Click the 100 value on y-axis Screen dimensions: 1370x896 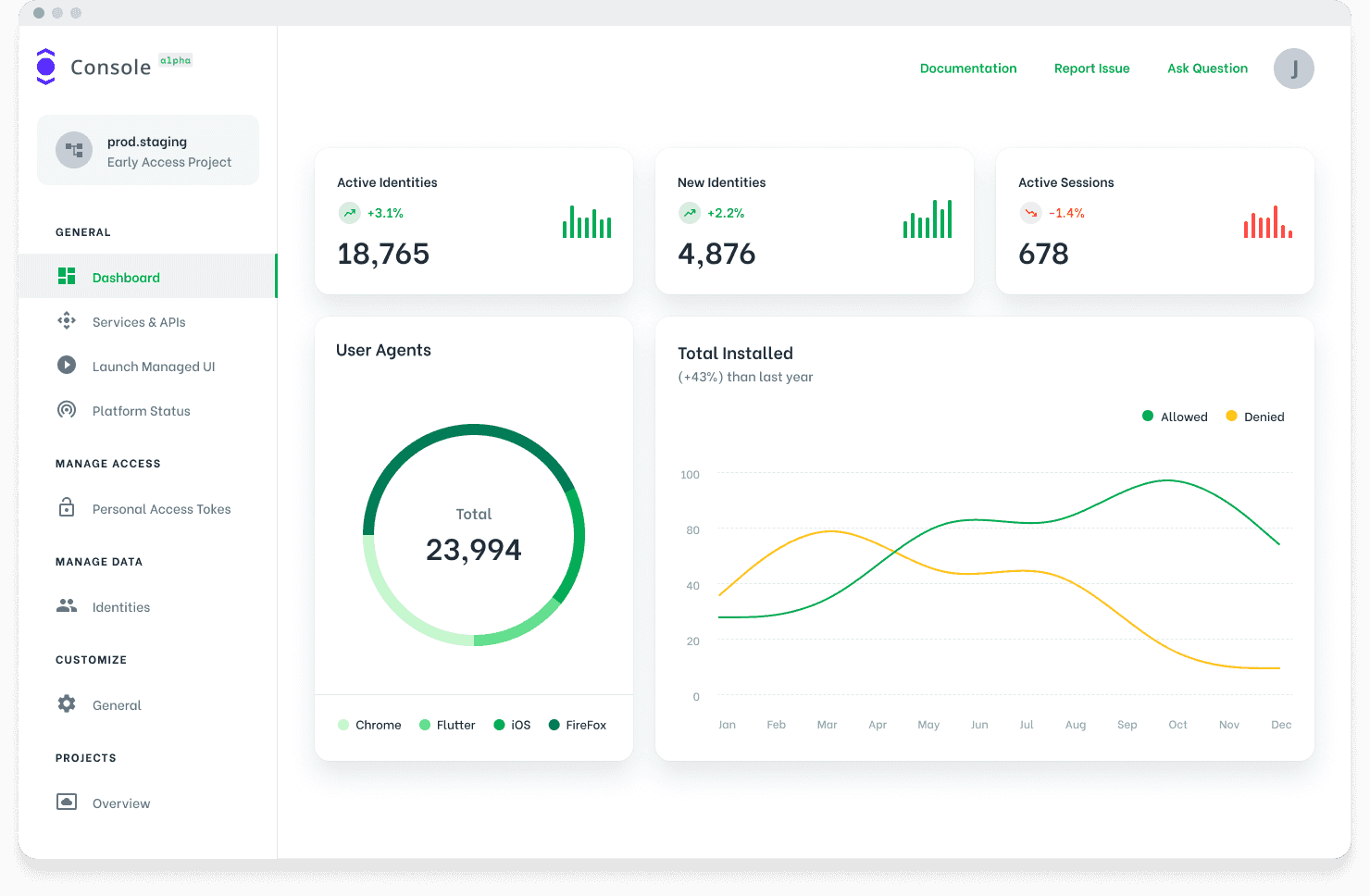(x=690, y=475)
